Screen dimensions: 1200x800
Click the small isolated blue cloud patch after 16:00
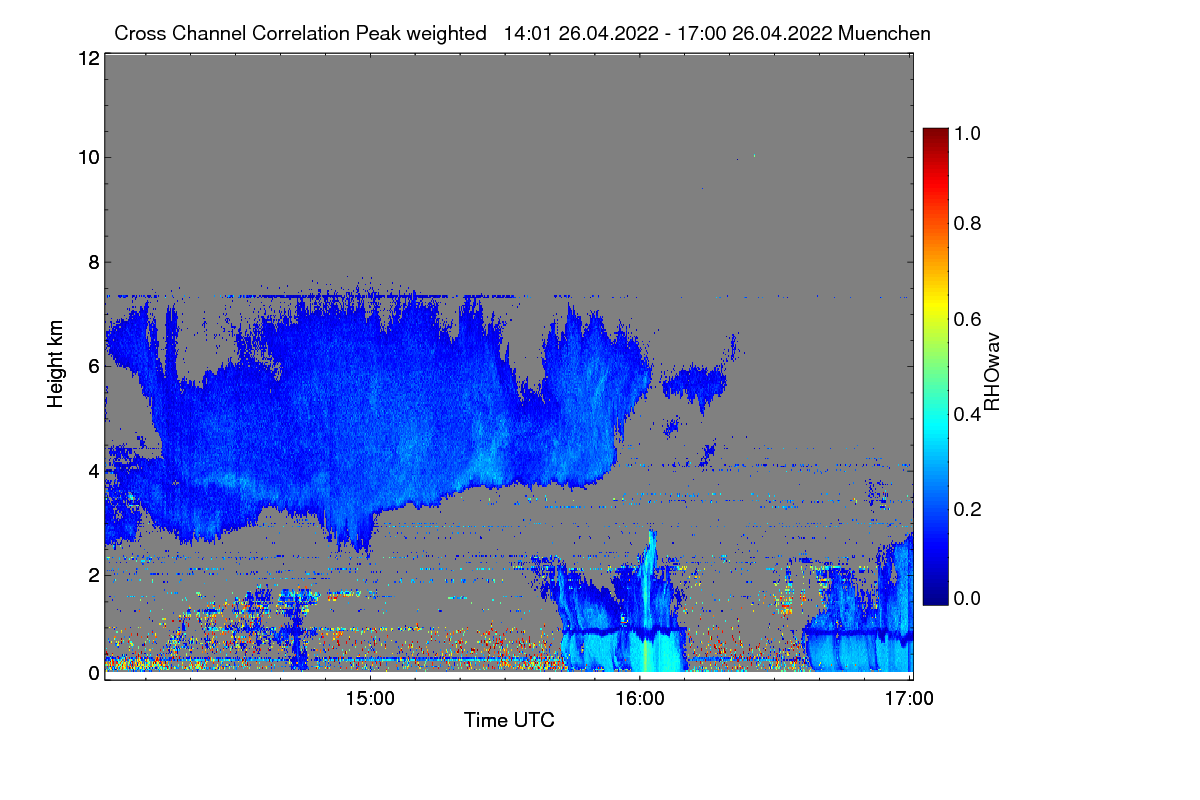coord(695,382)
